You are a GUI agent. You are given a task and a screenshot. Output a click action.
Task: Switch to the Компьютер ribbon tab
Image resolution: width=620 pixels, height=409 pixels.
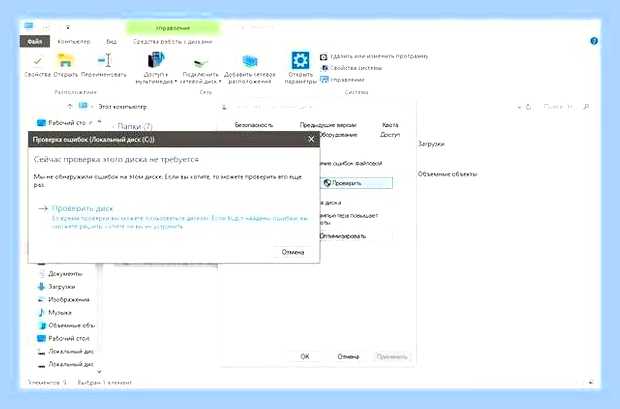74,42
